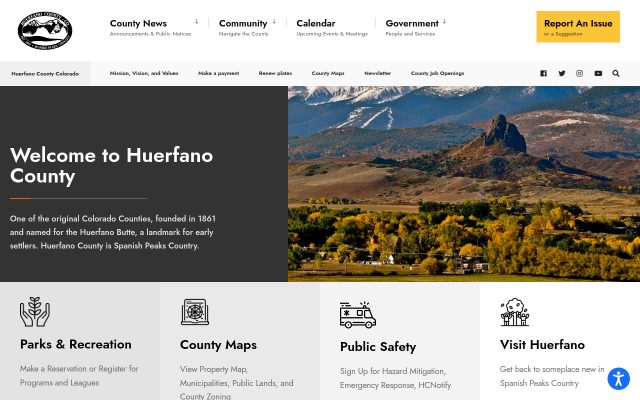This screenshot has height=400, width=640.
Task: Click 'Announcements & Public Notices' subtitle
Action: tap(150, 34)
